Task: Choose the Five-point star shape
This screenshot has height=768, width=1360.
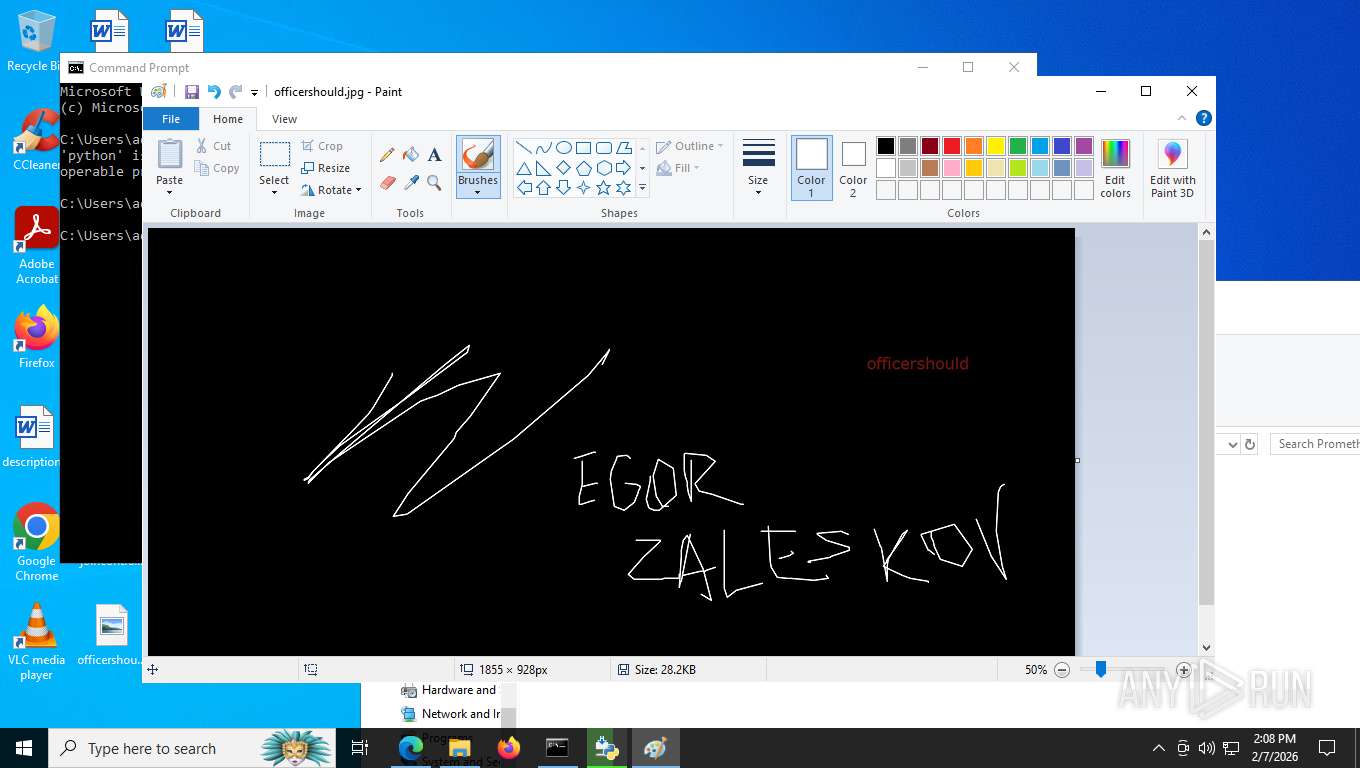Action: point(603,187)
